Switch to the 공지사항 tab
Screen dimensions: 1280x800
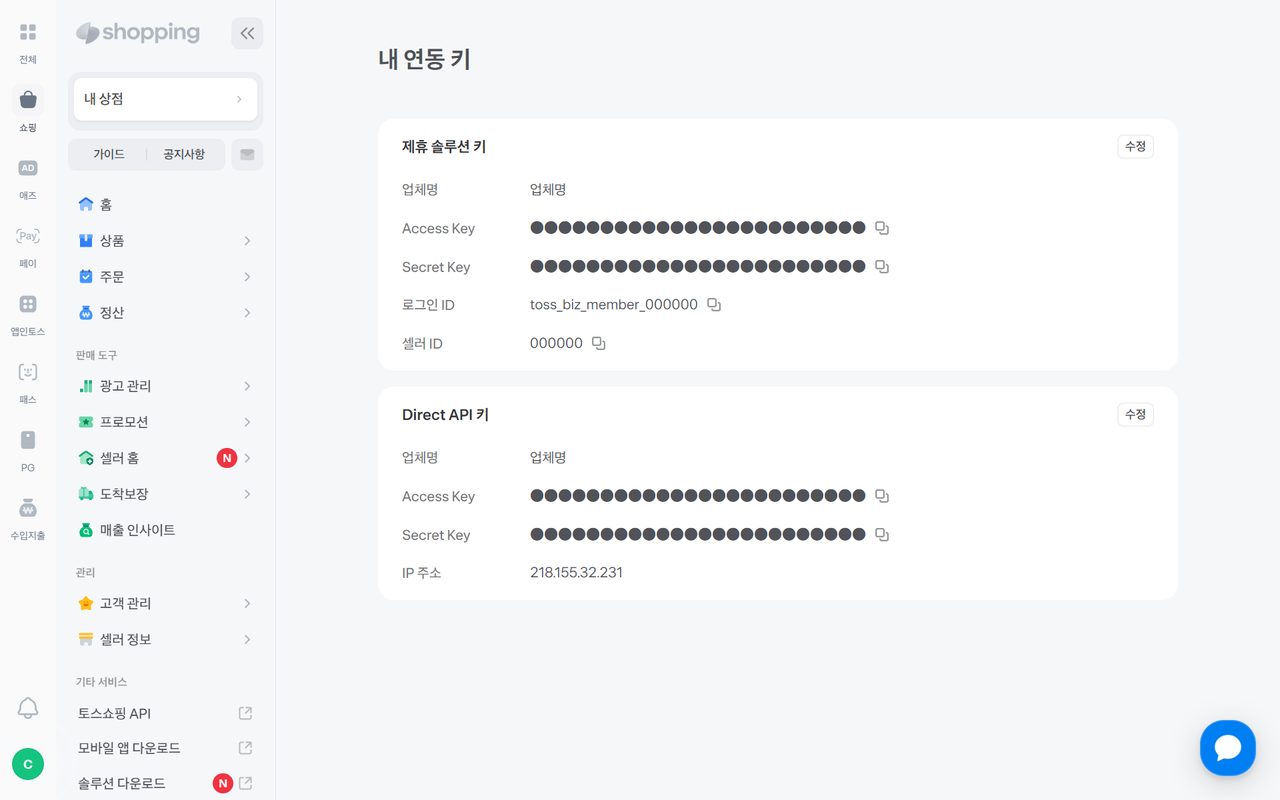pos(184,154)
